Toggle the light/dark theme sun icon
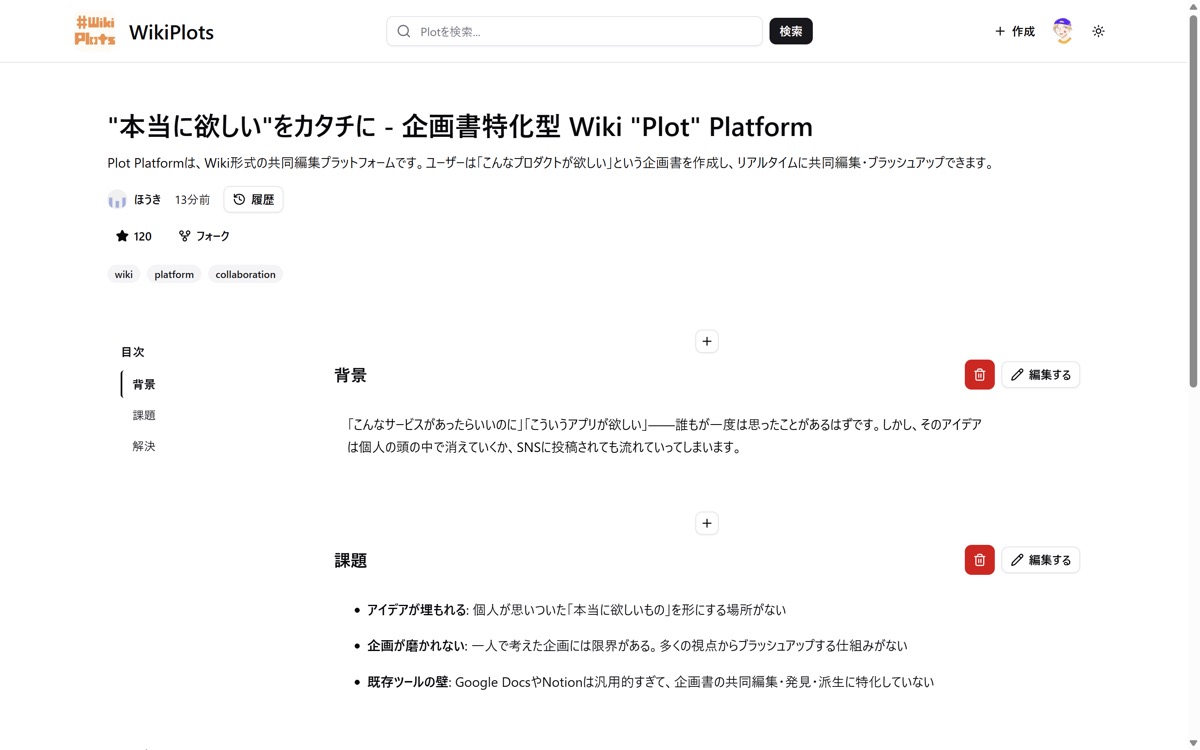 coord(1098,31)
